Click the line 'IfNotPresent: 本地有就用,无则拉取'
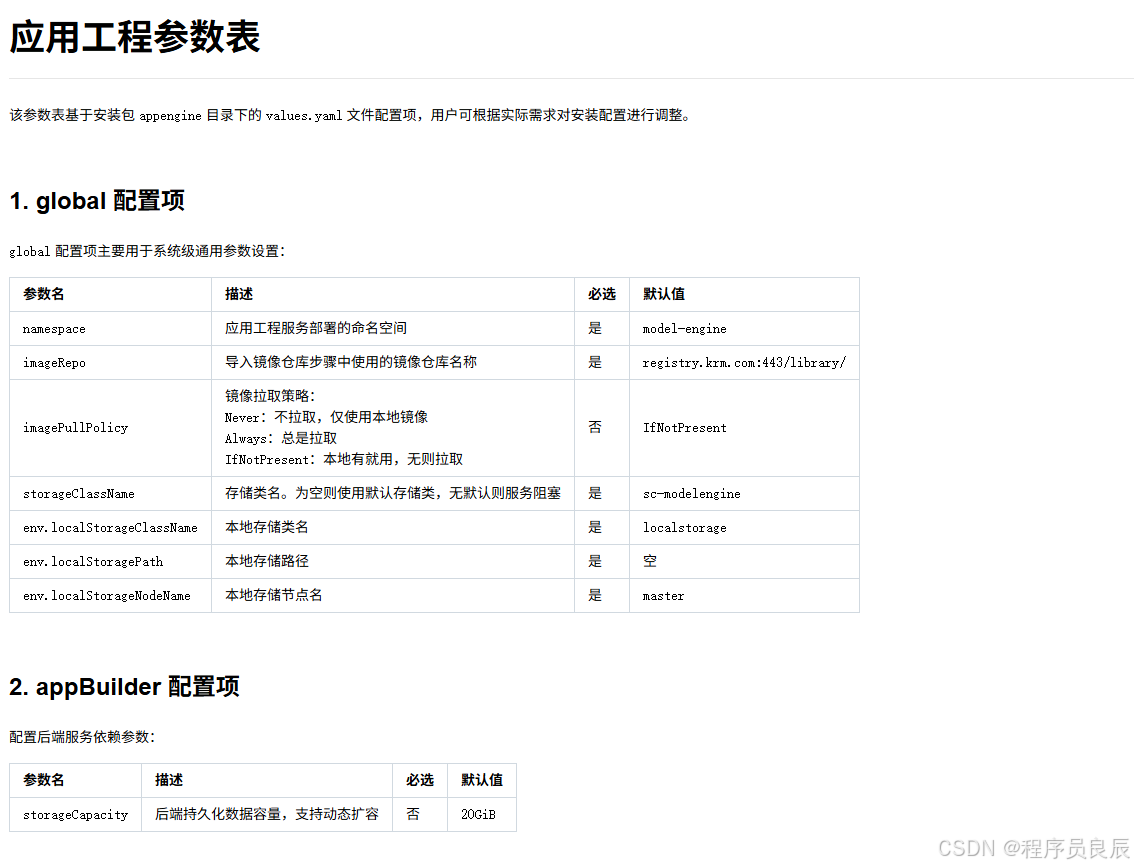The image size is (1134, 868). (344, 459)
